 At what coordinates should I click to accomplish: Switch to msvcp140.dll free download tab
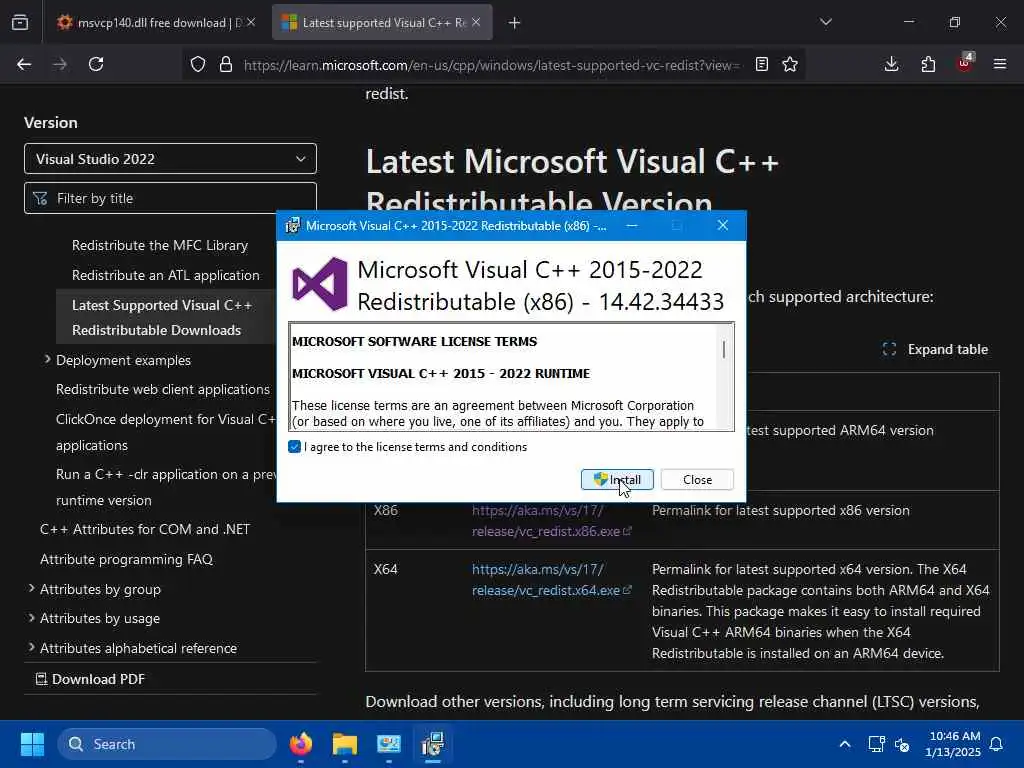tap(157, 23)
